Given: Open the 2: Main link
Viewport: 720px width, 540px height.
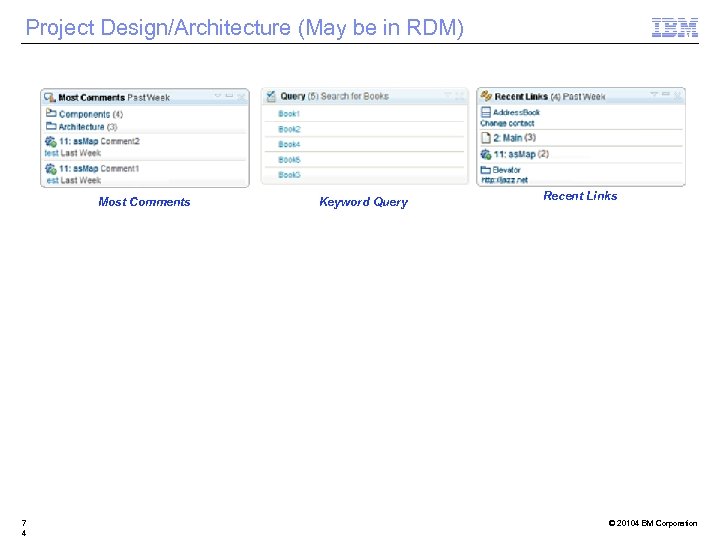Looking at the screenshot, I should pyautogui.click(x=507, y=138).
